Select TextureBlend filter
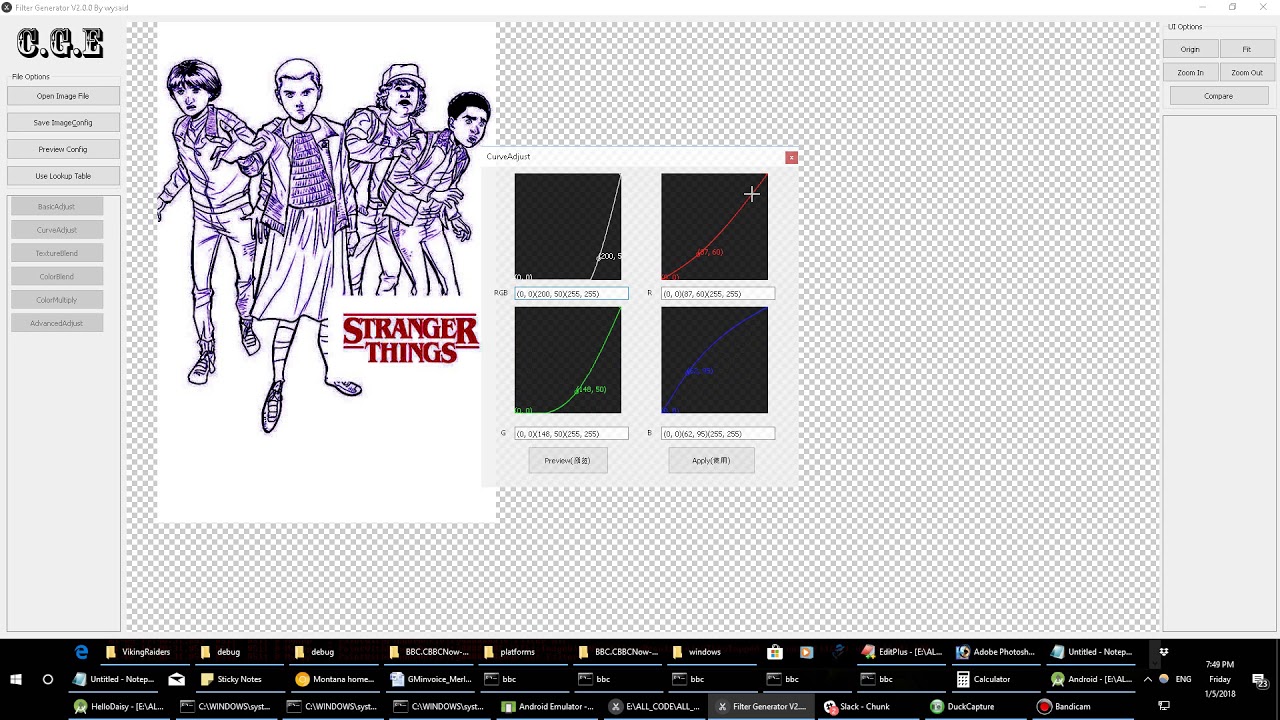This screenshot has height=720, width=1280. point(56,253)
